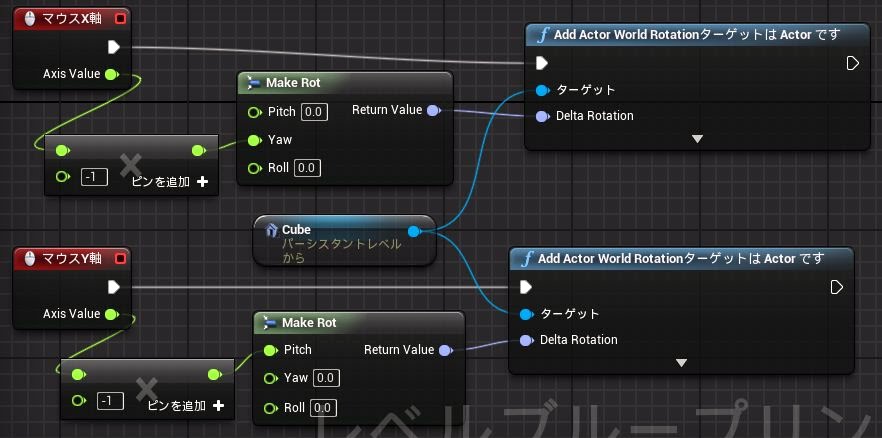Click the マウスY軸 event node mouse icon

[x=28, y=259]
